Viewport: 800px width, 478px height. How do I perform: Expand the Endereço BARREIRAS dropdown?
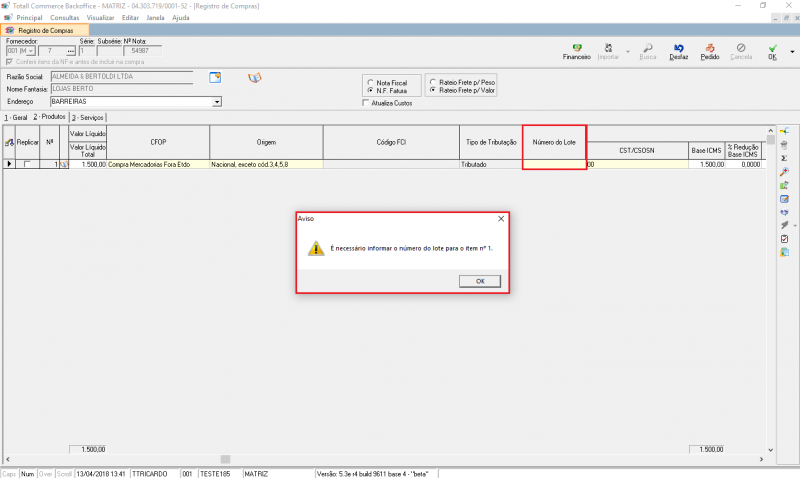tap(217, 101)
